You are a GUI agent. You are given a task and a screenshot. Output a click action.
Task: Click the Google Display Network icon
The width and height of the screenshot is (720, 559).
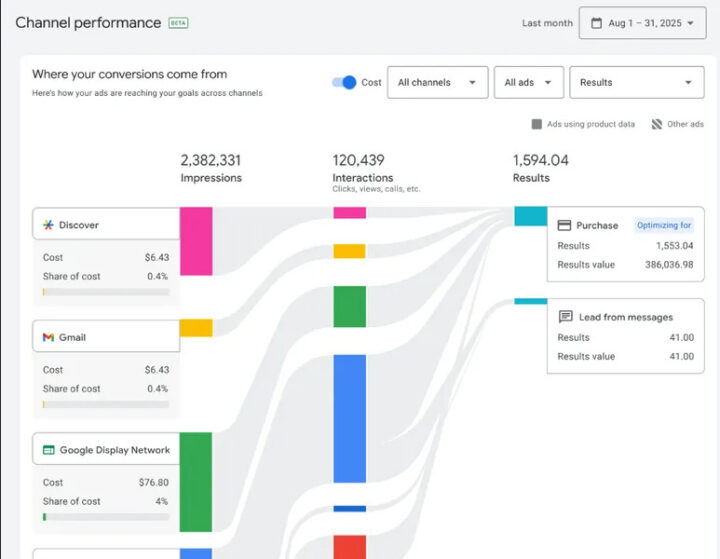tap(48, 450)
